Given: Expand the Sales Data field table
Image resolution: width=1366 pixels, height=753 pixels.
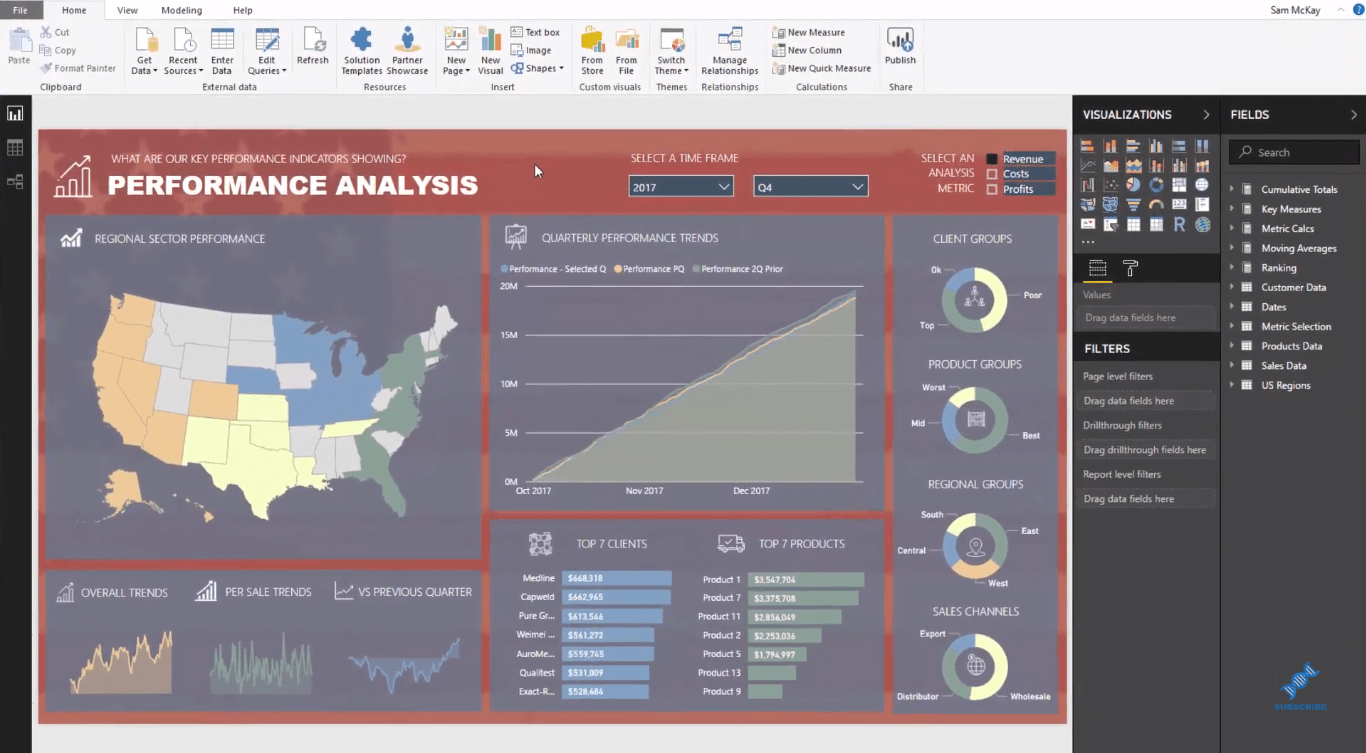Looking at the screenshot, I should click(x=1233, y=366).
